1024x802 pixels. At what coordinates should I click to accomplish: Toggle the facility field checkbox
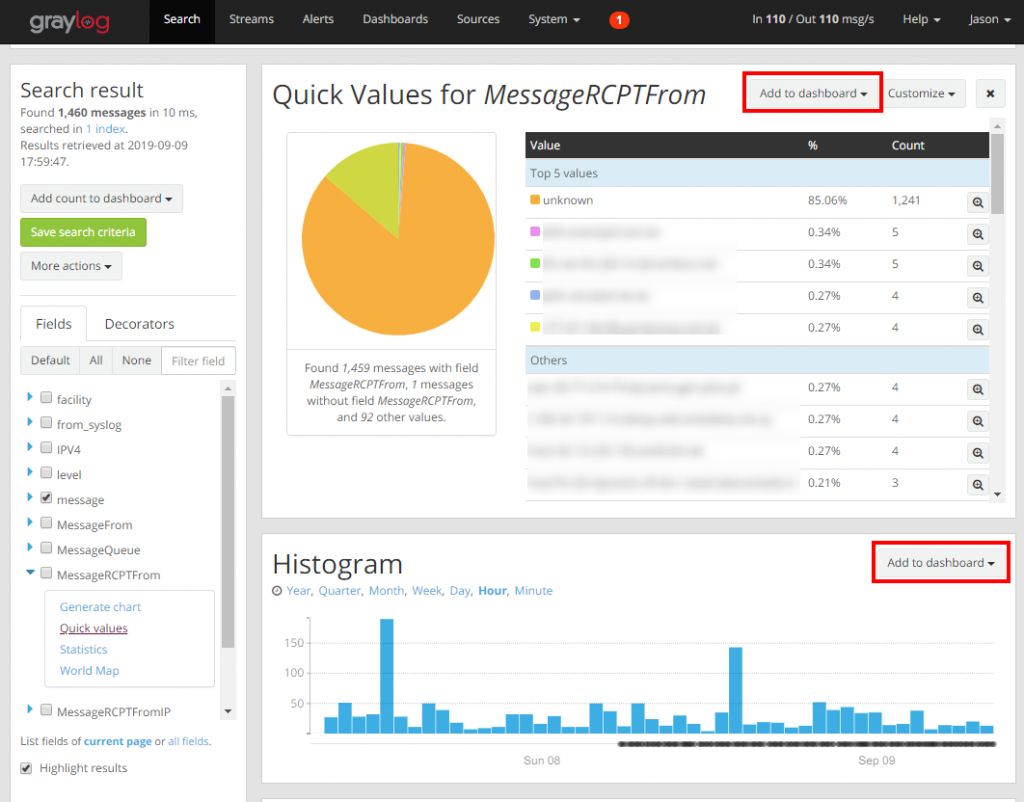pyautogui.click(x=46, y=397)
